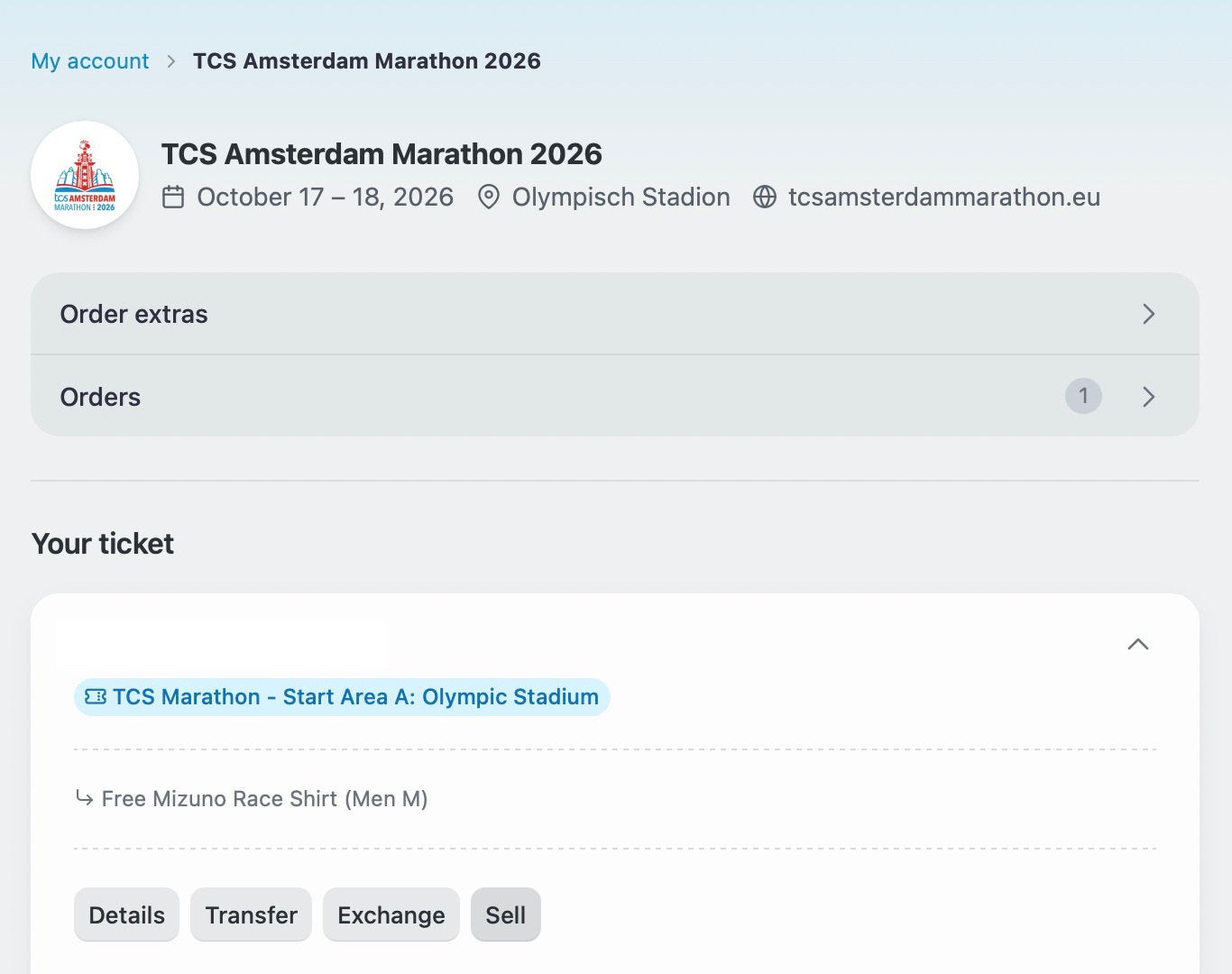Open ticket Details
Image resolution: width=1232 pixels, height=974 pixels.
coord(126,915)
